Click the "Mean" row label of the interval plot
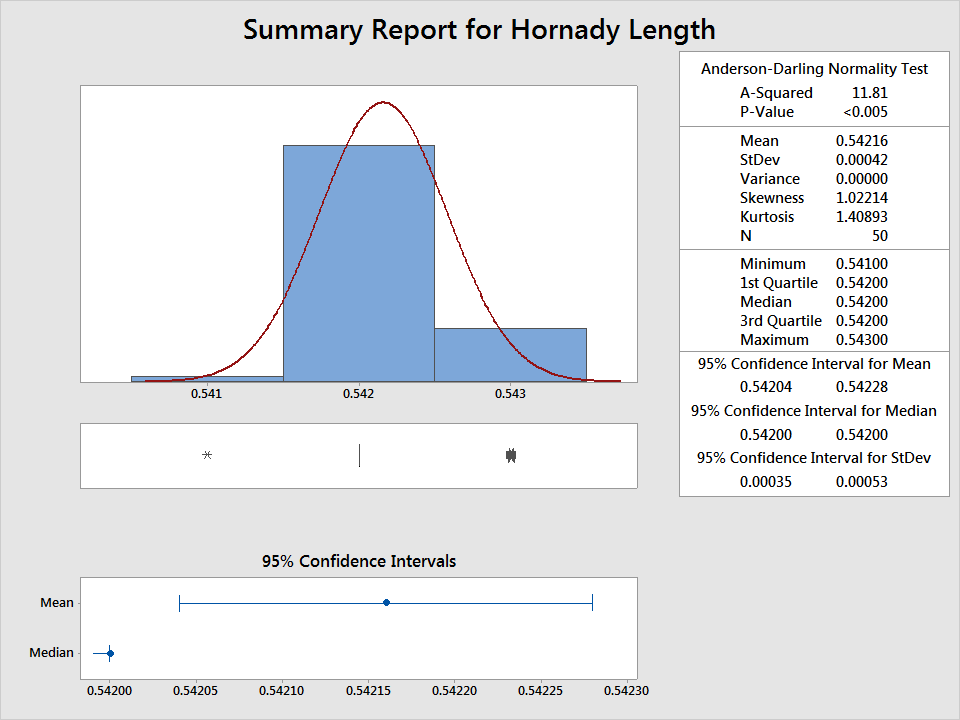960x720 pixels. pos(57,603)
